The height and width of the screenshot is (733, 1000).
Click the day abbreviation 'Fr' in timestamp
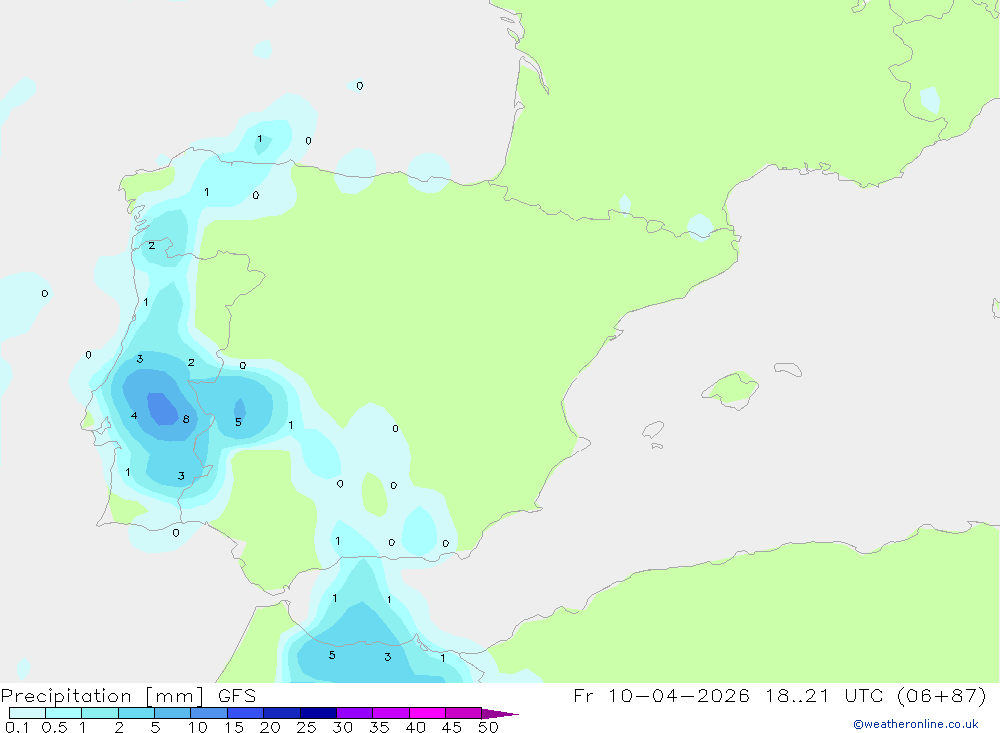click(583, 695)
